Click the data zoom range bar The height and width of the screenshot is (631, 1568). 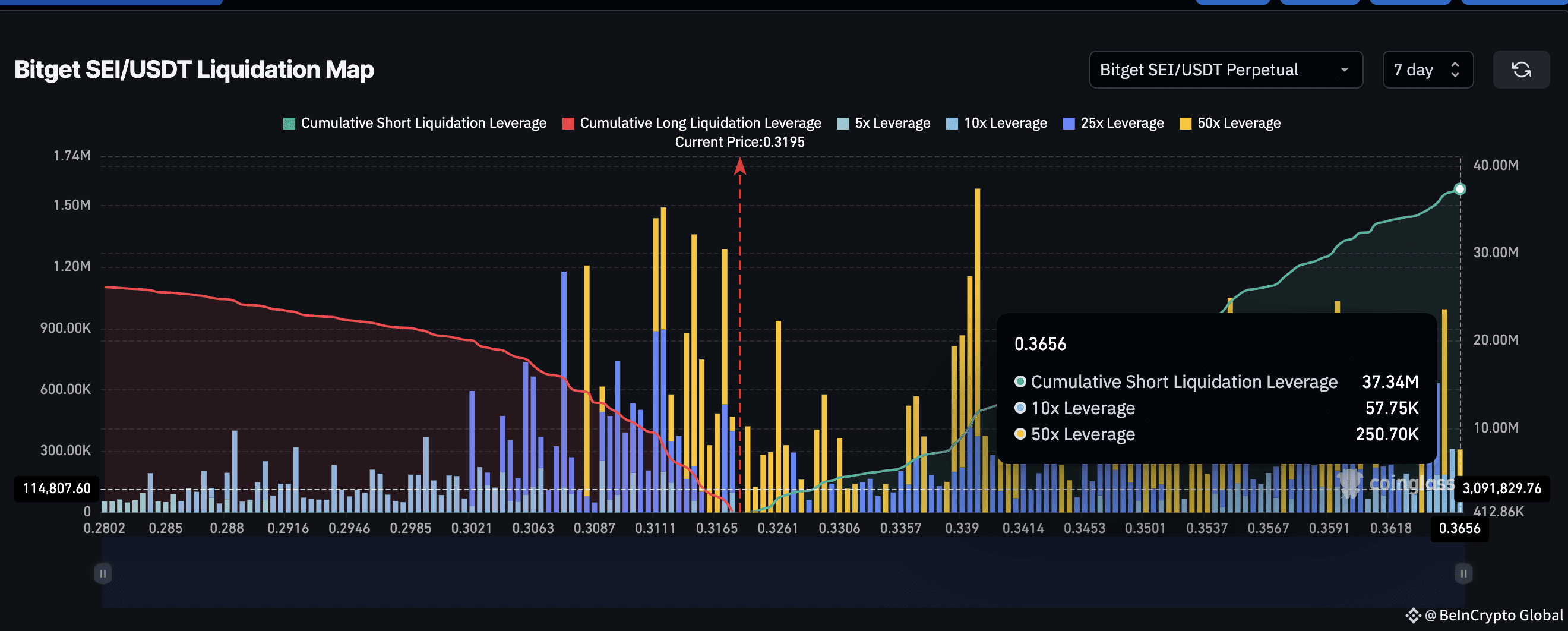tap(783, 573)
